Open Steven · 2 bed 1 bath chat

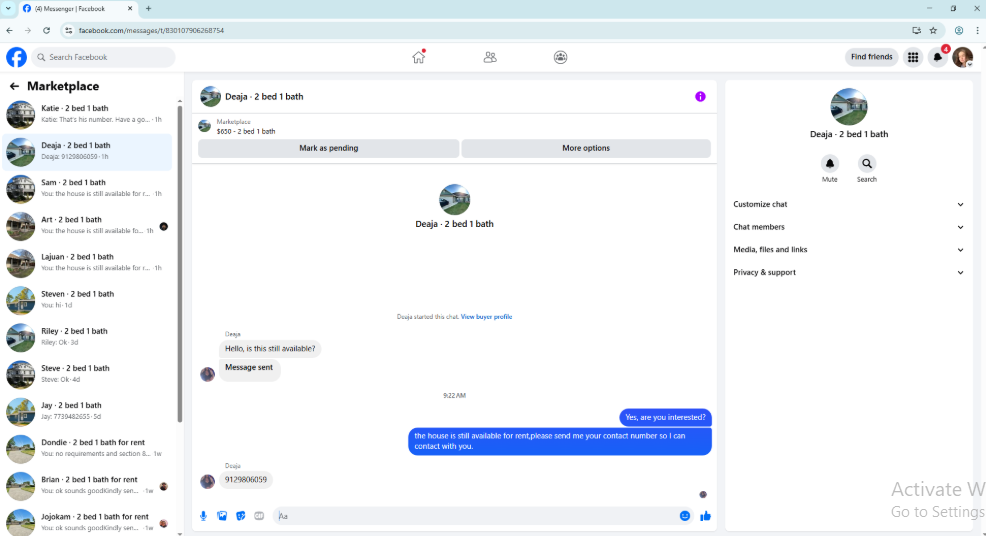(87, 300)
